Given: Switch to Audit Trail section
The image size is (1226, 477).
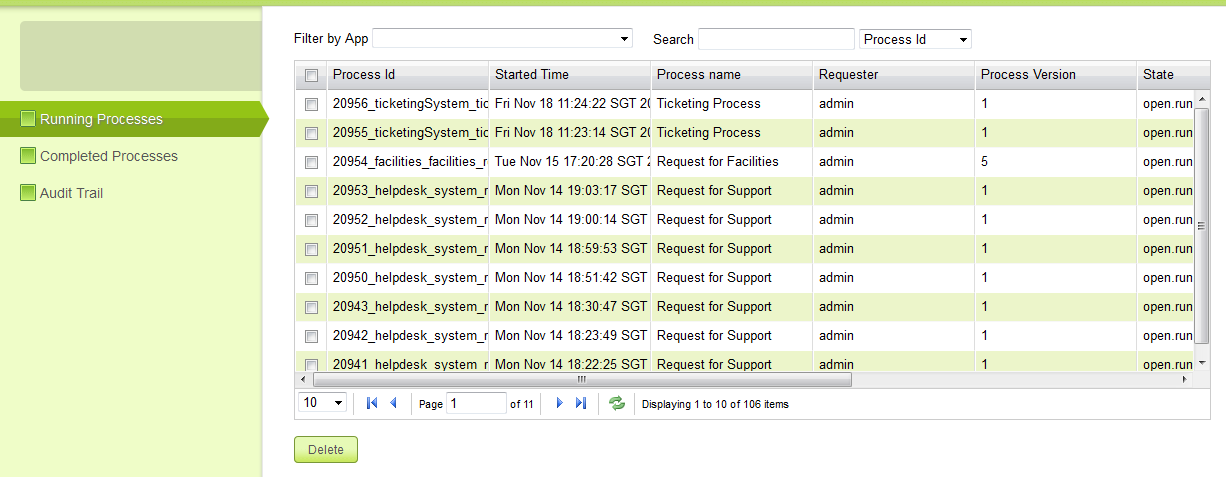Looking at the screenshot, I should [71, 193].
